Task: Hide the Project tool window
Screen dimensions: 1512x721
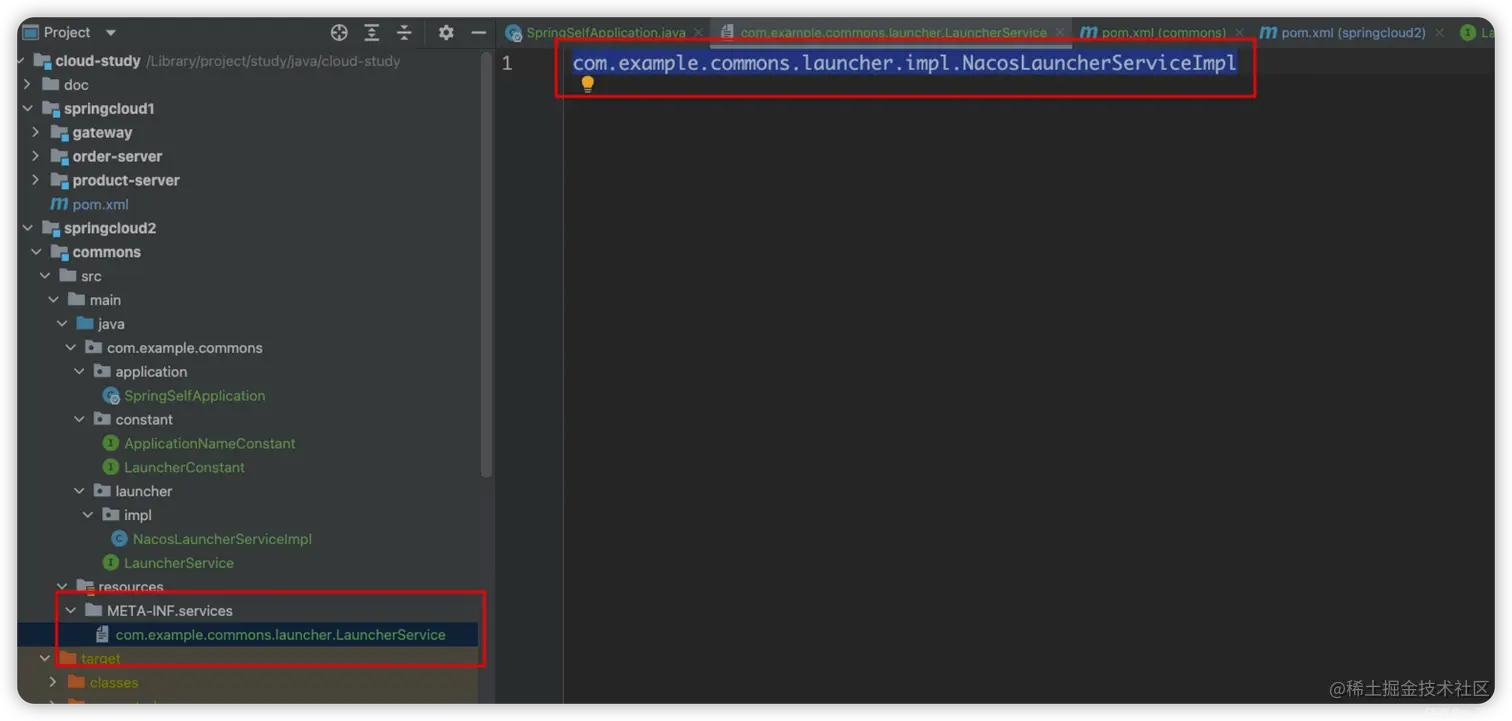Action: click(x=479, y=33)
